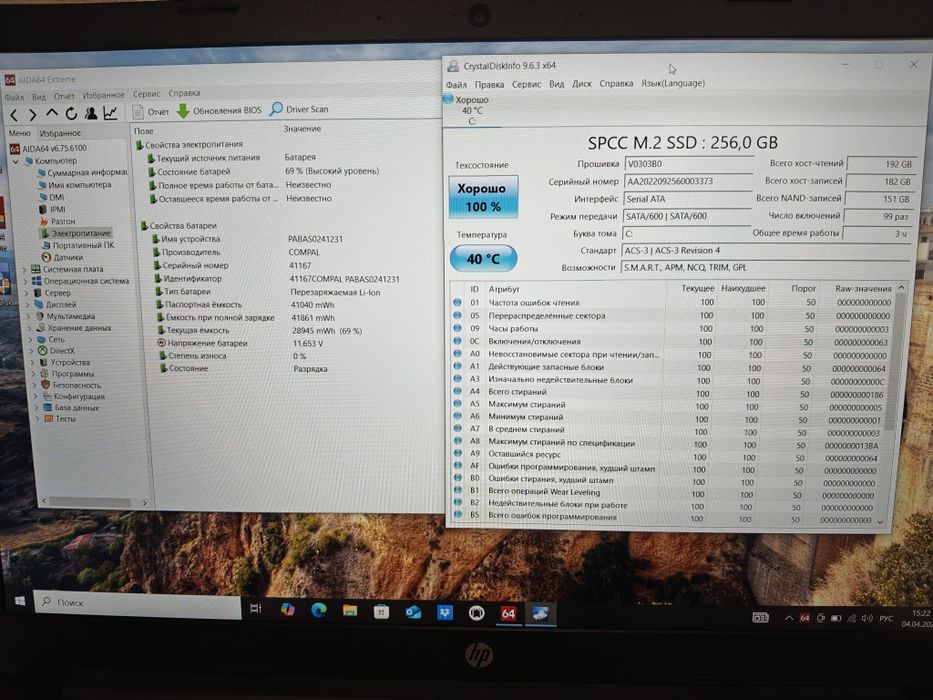Viewport: 933px width, 700px height.
Task: Open Microsoft Store from taskbar
Action: [381, 611]
